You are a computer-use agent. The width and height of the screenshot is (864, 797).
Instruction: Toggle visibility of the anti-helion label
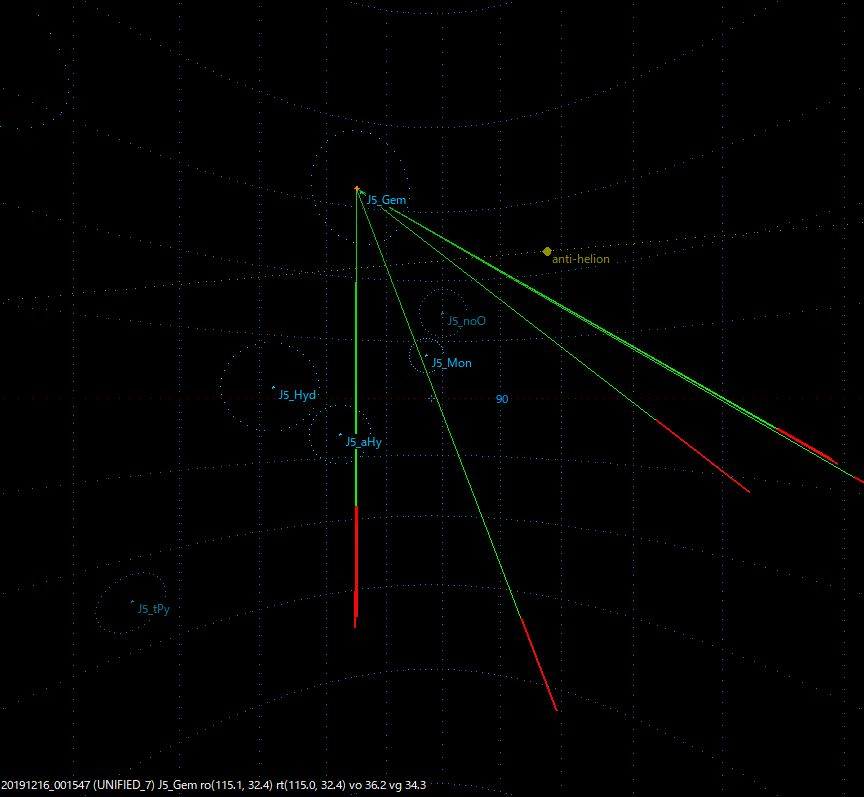pyautogui.click(x=580, y=258)
